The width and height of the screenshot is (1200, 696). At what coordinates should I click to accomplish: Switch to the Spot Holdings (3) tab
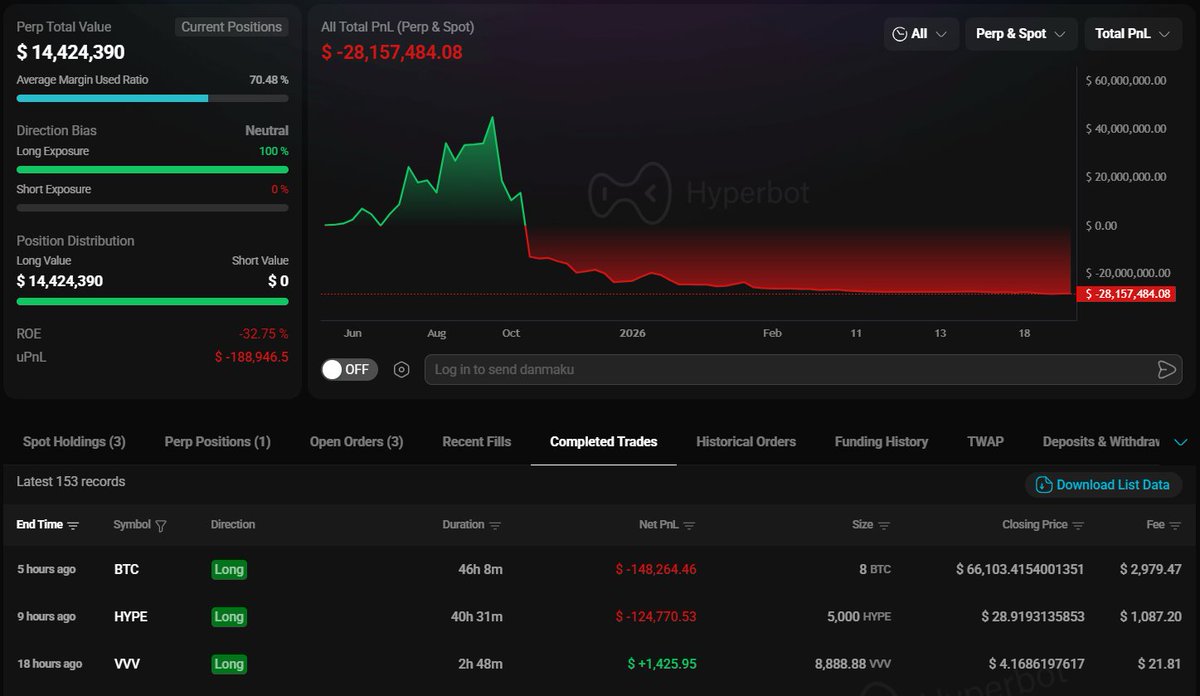(x=74, y=441)
